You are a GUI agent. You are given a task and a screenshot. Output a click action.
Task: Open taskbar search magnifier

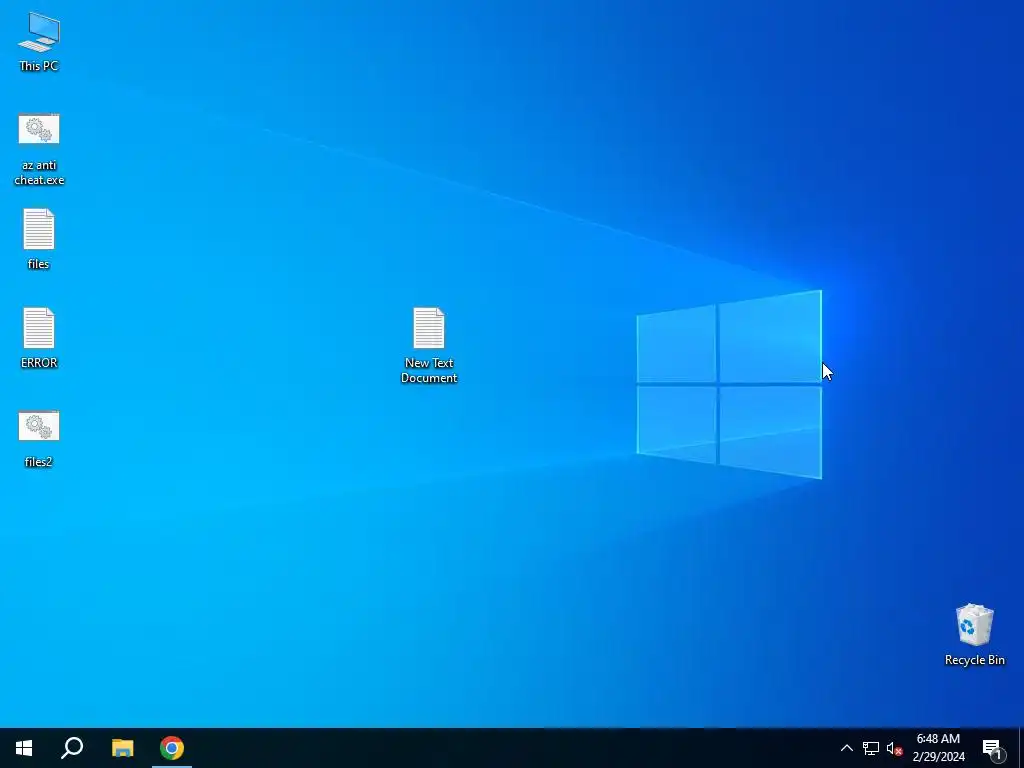pyautogui.click(x=72, y=748)
